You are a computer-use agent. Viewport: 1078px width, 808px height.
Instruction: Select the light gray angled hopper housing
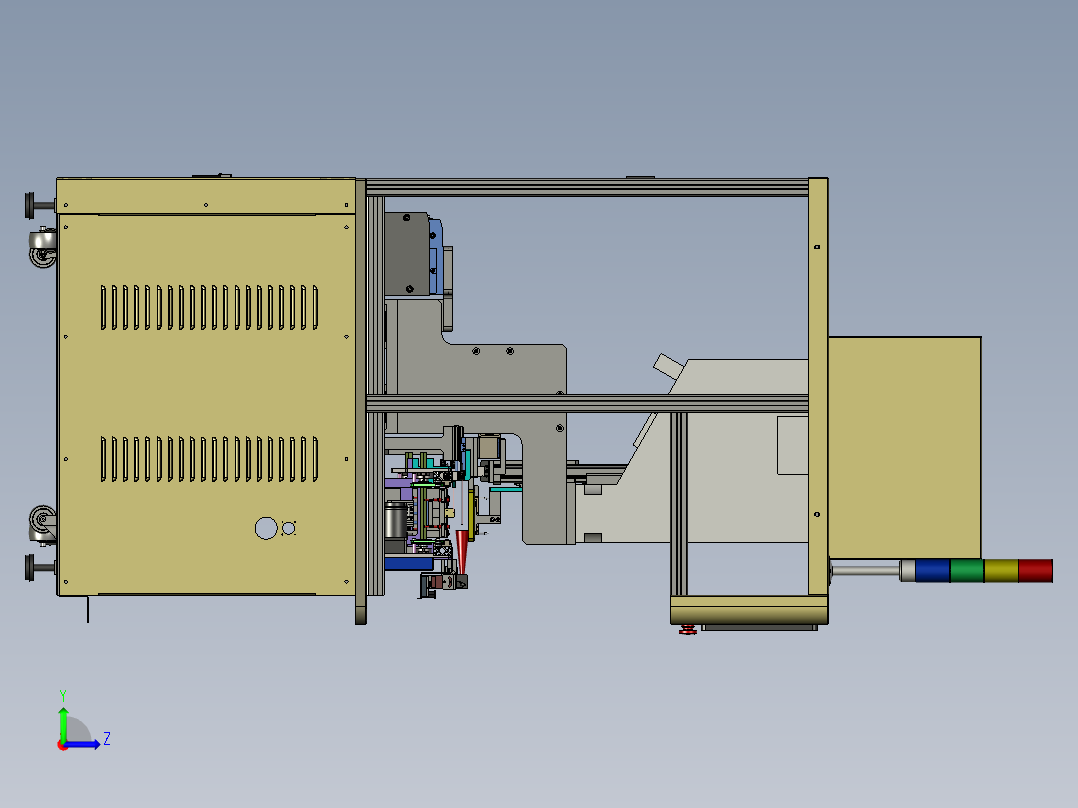point(715,450)
